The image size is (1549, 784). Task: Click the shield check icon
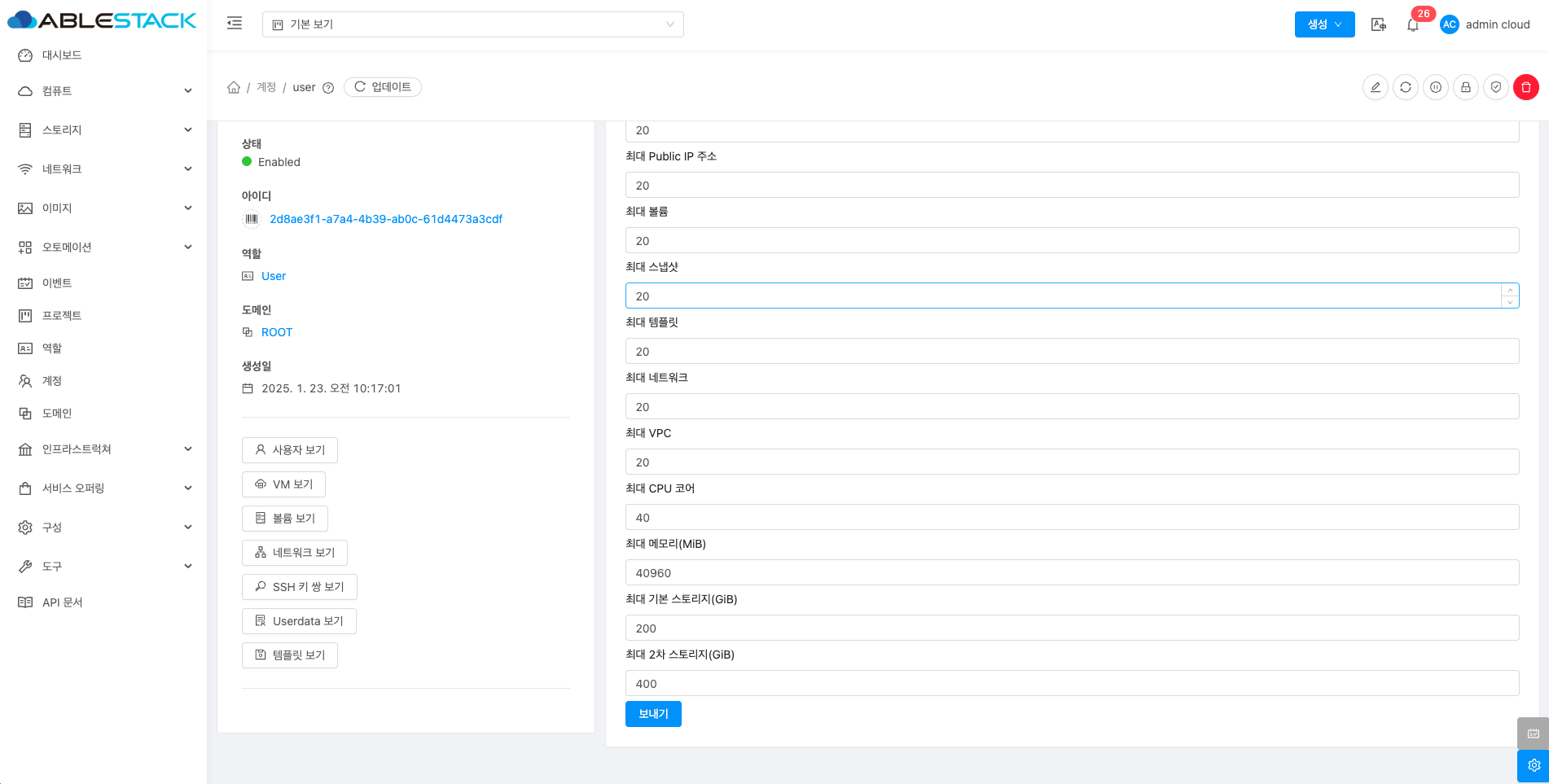1495,87
